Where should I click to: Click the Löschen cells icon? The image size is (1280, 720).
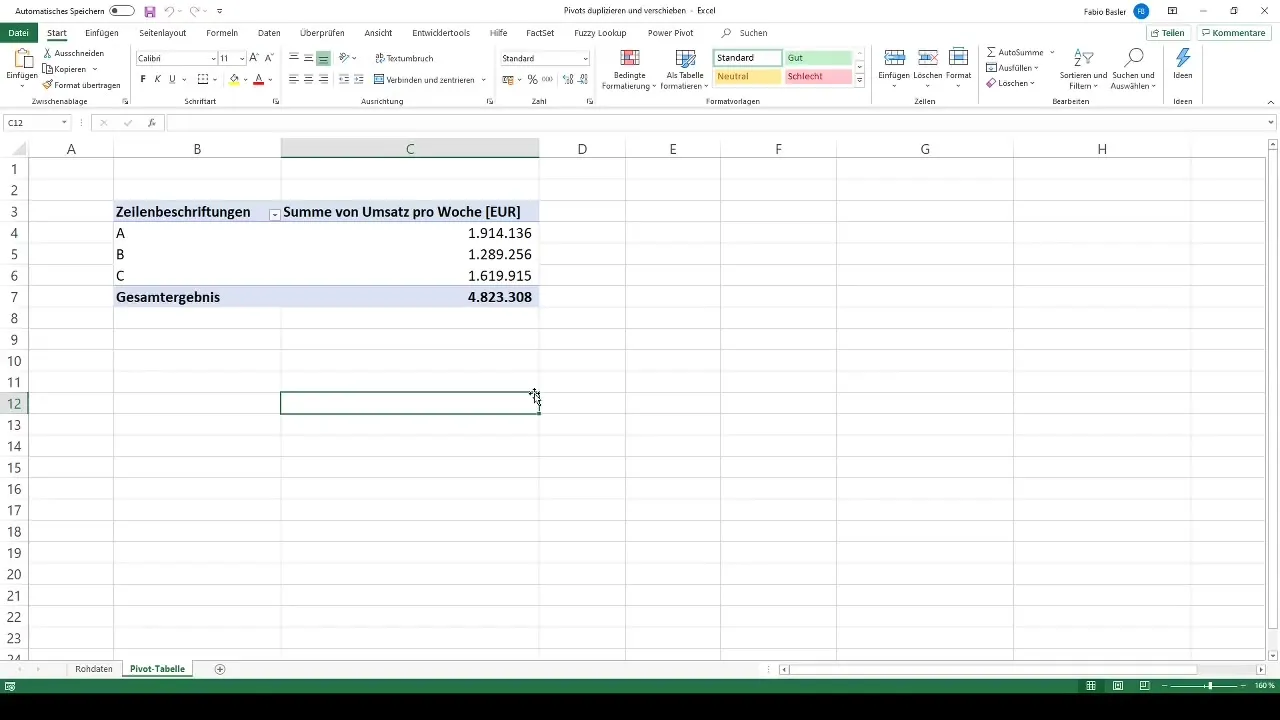pos(927,57)
